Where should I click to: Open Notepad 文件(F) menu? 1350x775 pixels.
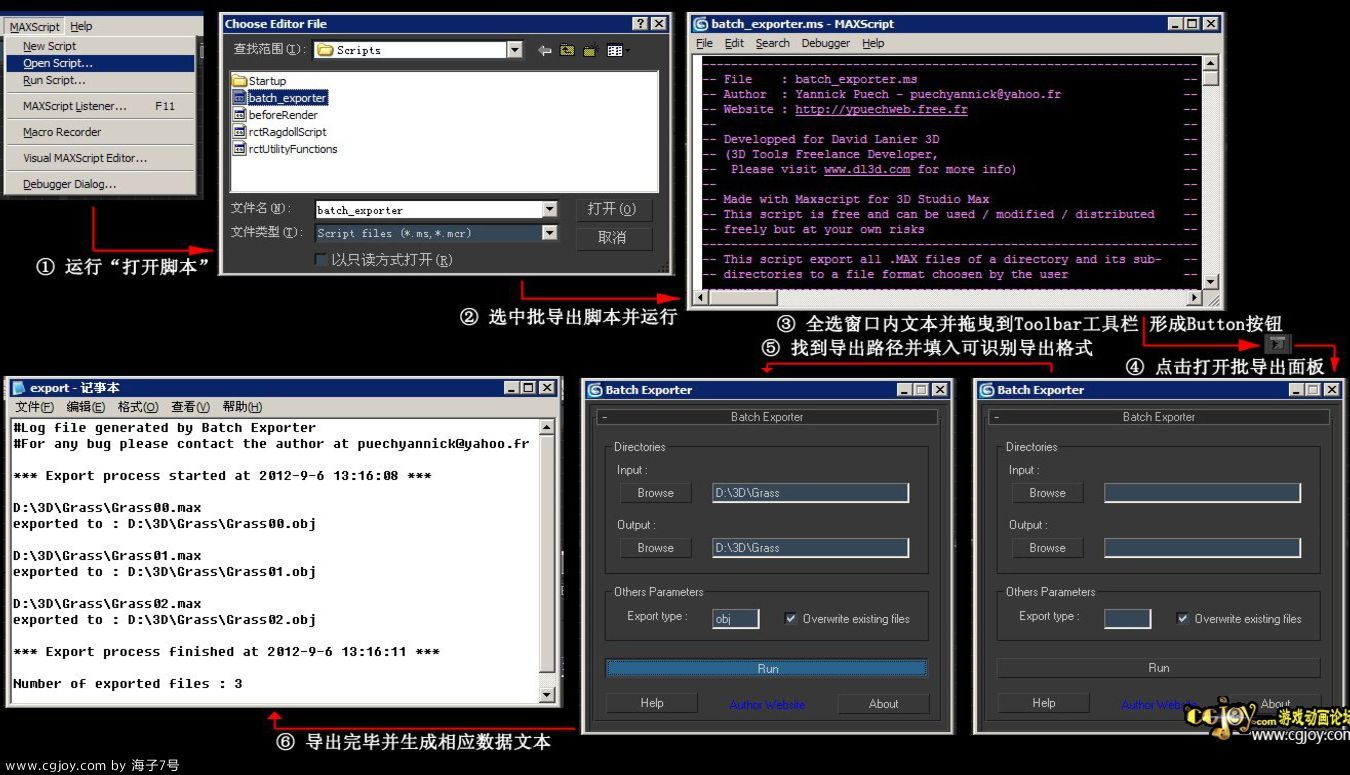tap(35, 407)
